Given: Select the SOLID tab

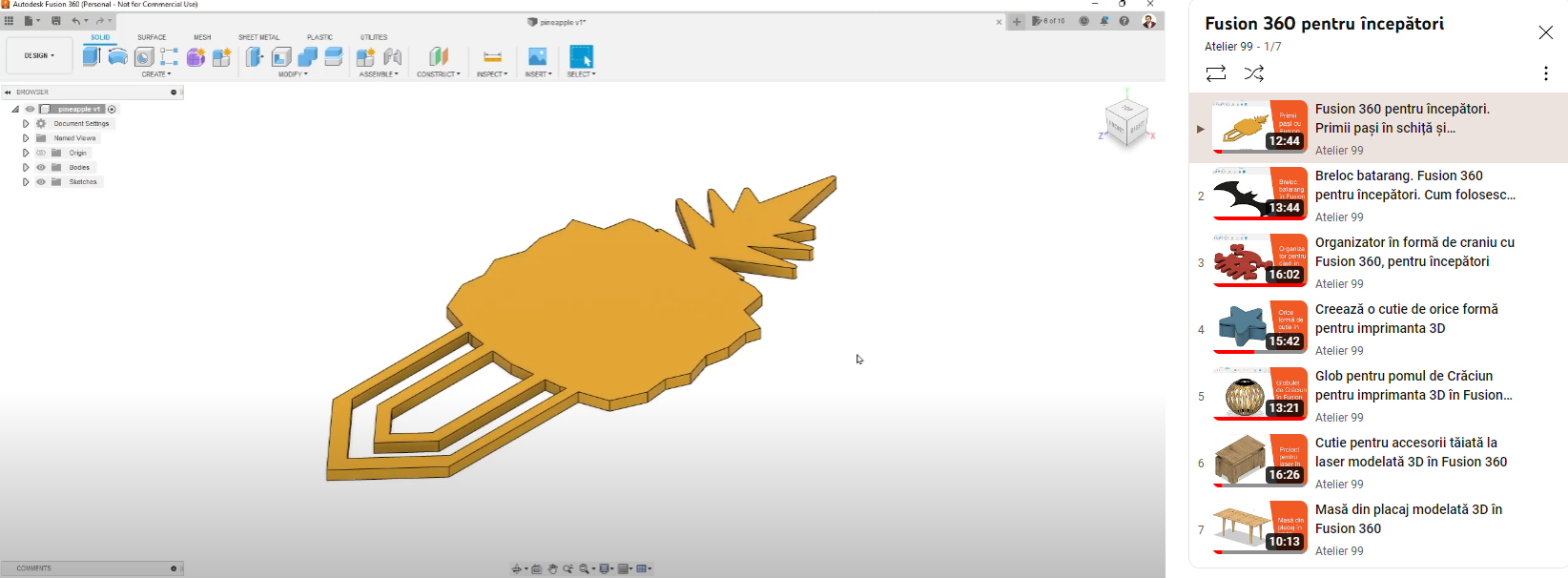Looking at the screenshot, I should [x=100, y=37].
